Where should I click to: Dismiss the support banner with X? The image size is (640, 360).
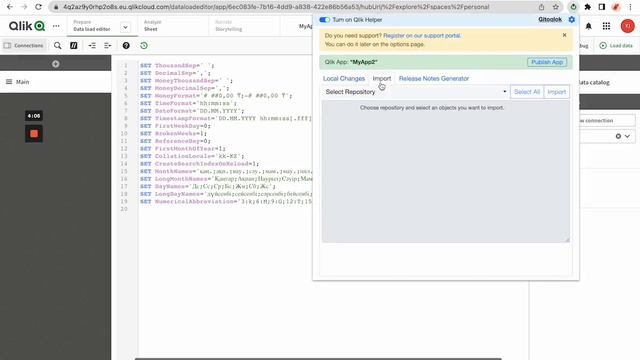click(564, 35)
